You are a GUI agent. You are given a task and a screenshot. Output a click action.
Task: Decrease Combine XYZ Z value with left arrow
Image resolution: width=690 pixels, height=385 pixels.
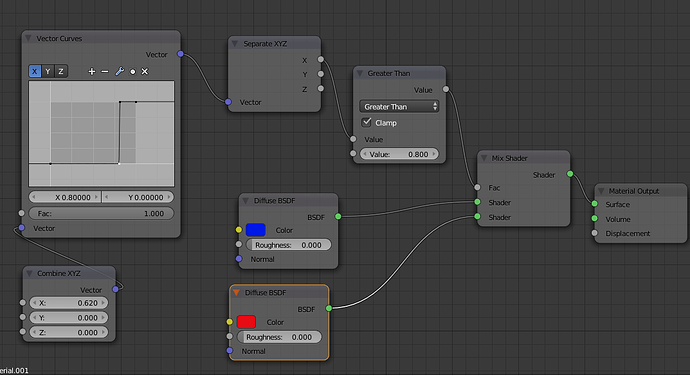(x=34, y=332)
